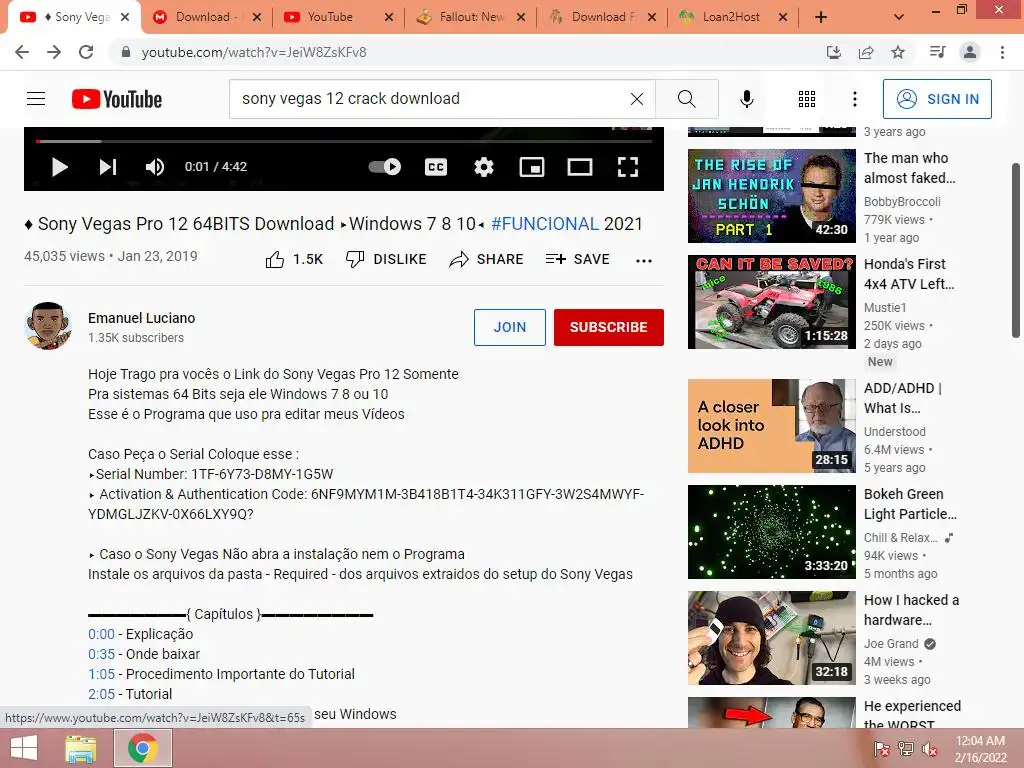
Task: Like the video with thumbs up
Action: point(294,260)
